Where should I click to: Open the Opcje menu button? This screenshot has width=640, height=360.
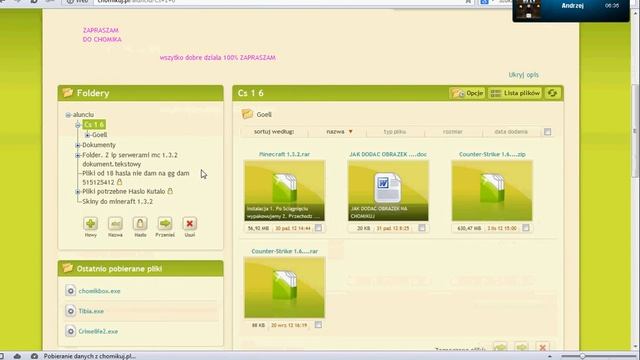(x=467, y=93)
